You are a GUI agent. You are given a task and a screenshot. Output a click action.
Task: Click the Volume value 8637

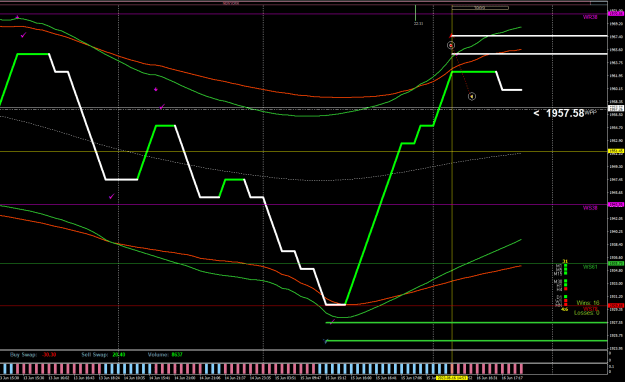point(177,354)
